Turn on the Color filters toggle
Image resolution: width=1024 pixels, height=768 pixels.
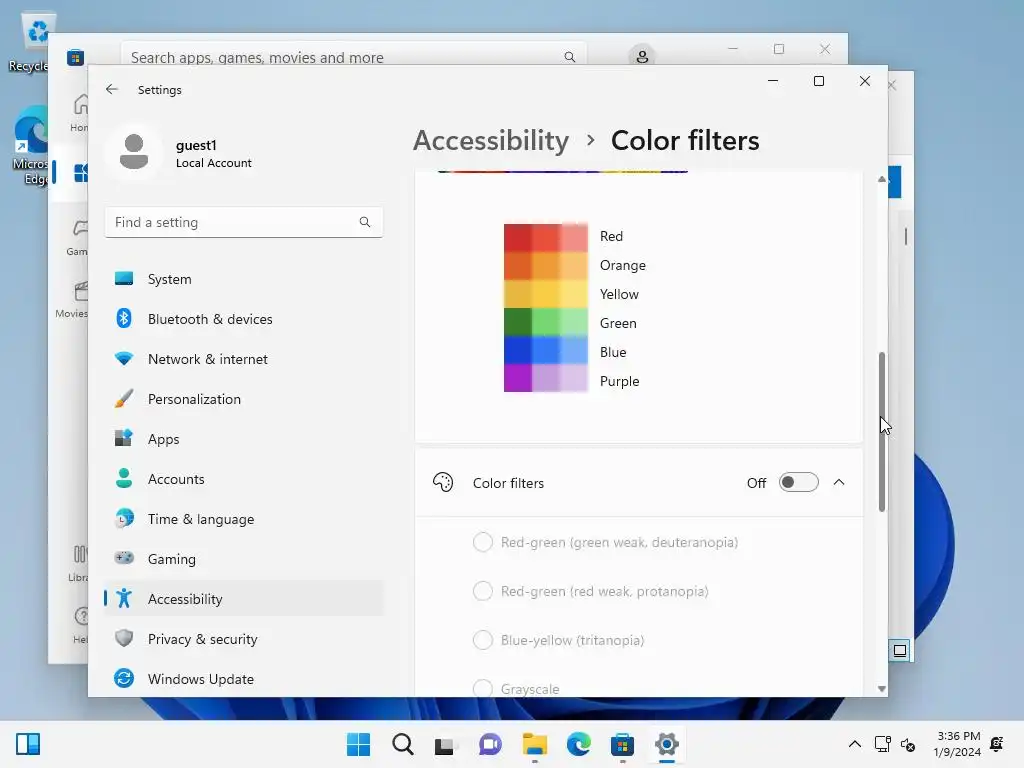pyautogui.click(x=798, y=483)
